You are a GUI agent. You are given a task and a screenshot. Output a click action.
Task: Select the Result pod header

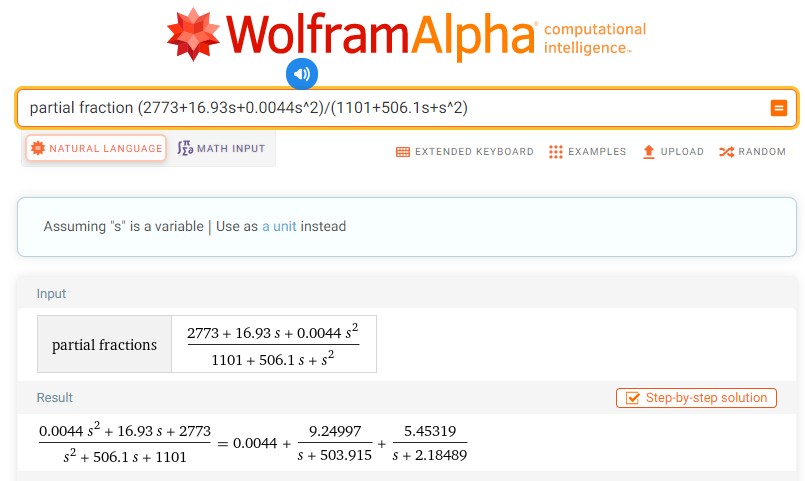(x=54, y=398)
